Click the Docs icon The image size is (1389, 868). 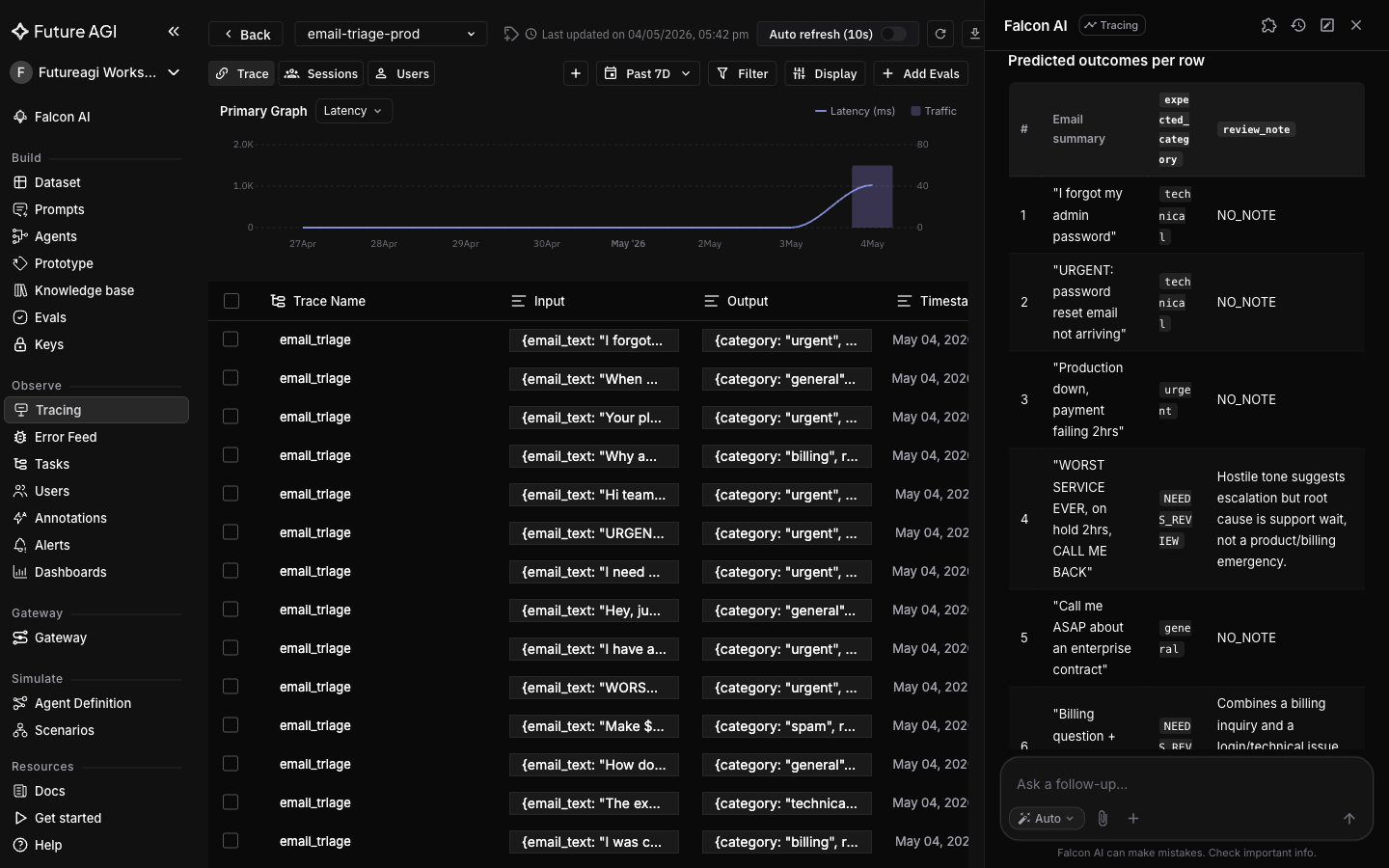point(20,791)
